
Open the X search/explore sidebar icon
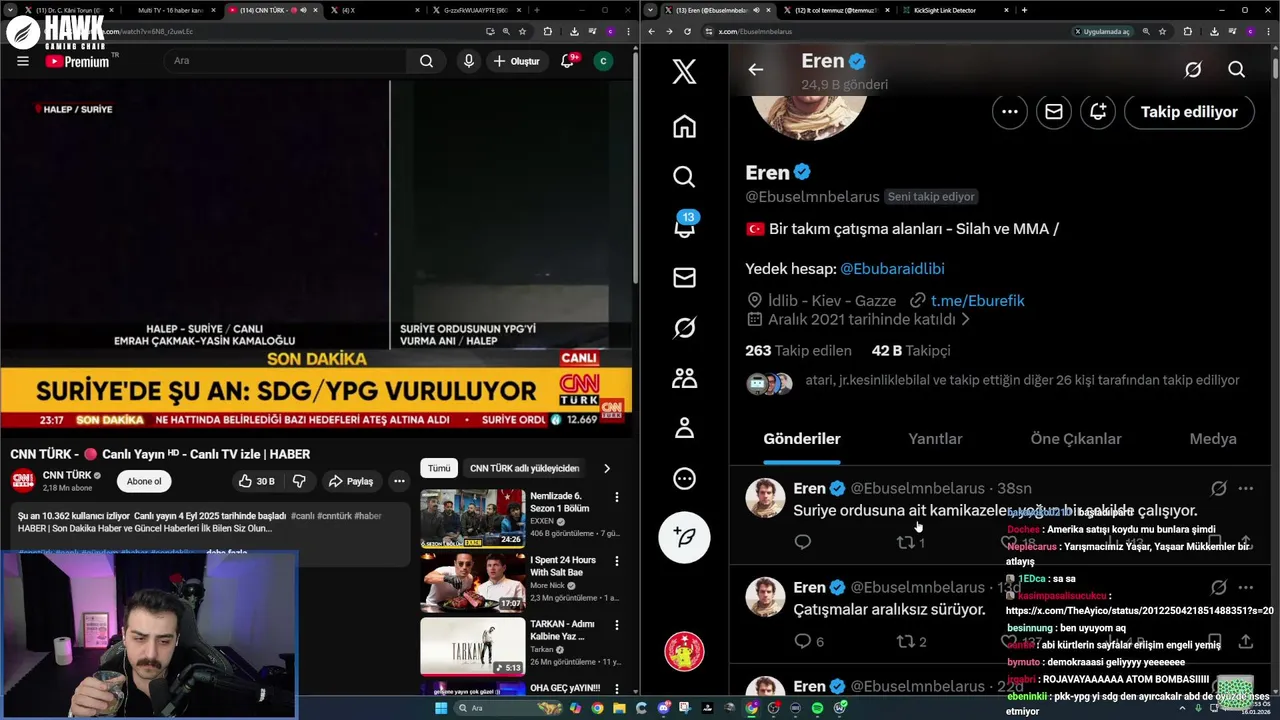coord(684,177)
